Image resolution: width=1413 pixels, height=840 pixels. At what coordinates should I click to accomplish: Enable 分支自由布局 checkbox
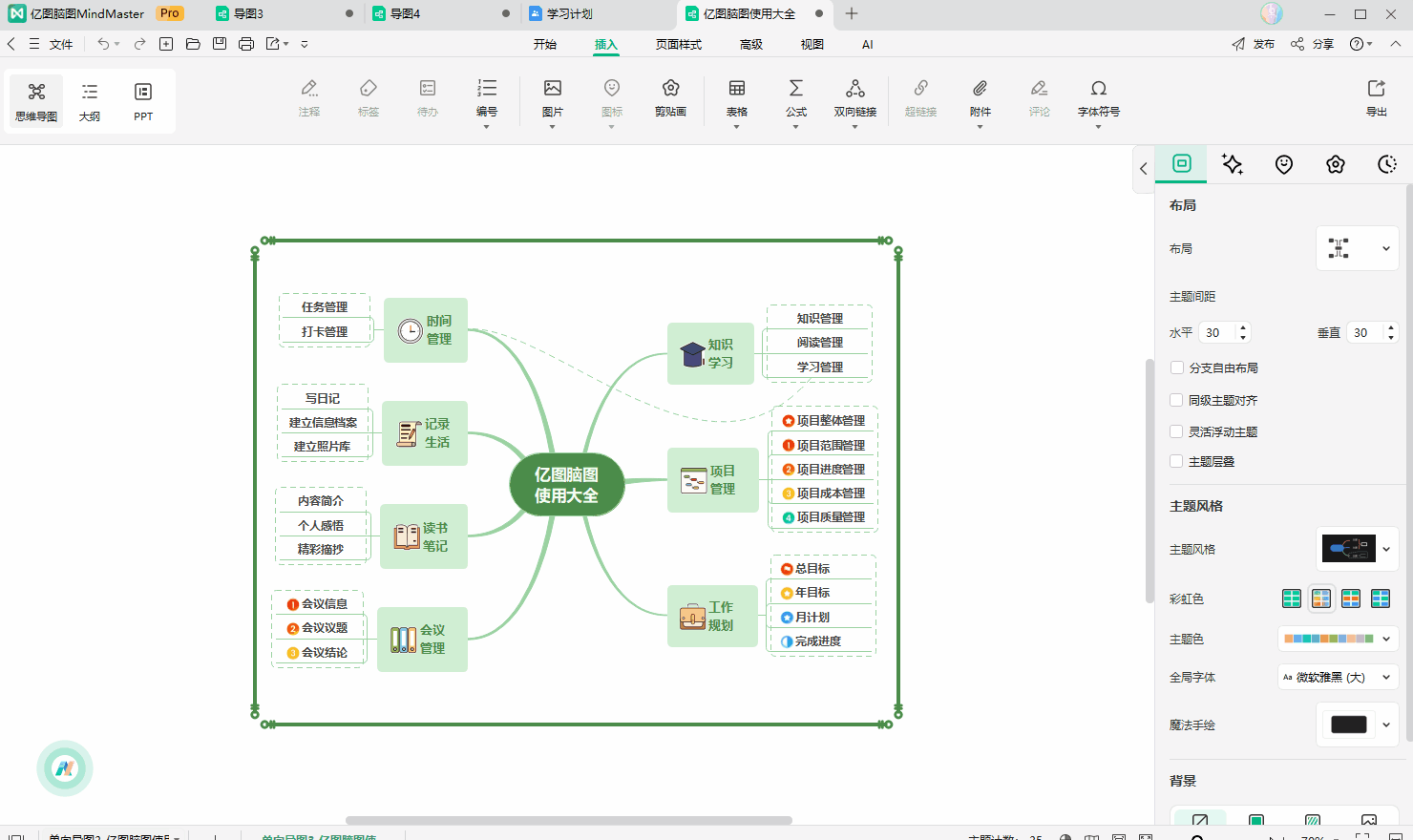click(x=1176, y=367)
